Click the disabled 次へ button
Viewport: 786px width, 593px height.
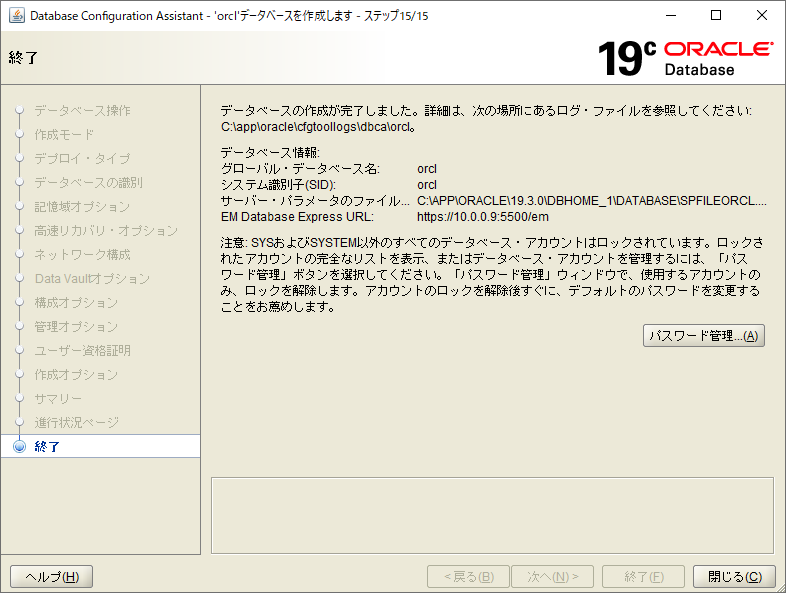(x=552, y=576)
